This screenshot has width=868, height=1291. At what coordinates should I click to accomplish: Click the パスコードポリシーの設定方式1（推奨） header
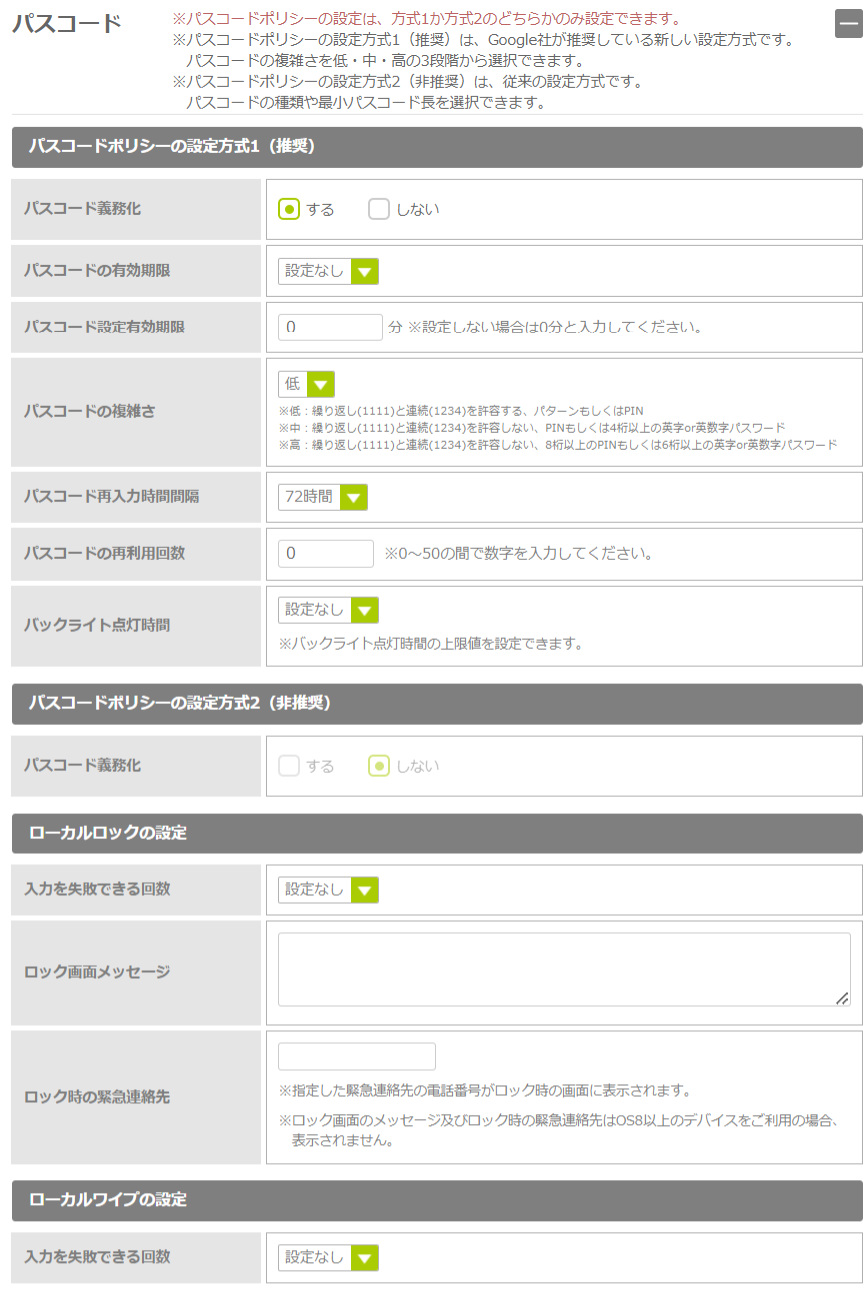(436, 147)
